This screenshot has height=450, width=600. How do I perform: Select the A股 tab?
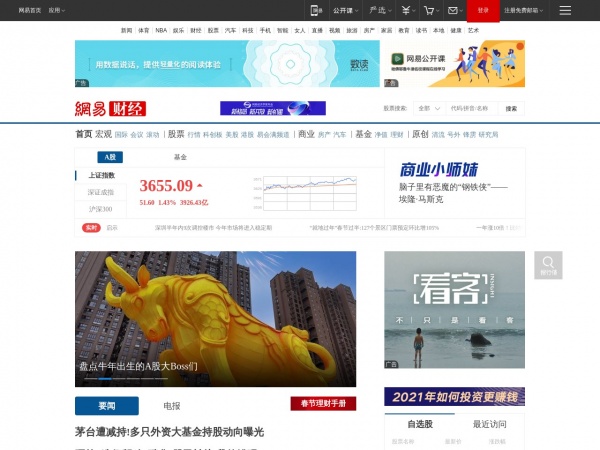tap(110, 157)
